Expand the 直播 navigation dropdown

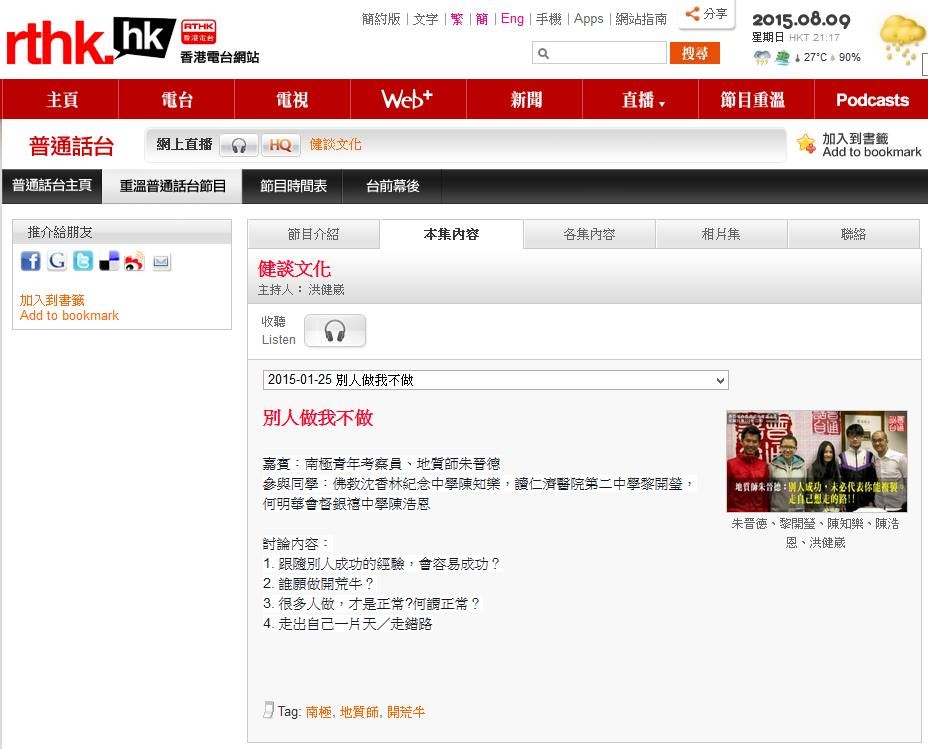pos(643,100)
